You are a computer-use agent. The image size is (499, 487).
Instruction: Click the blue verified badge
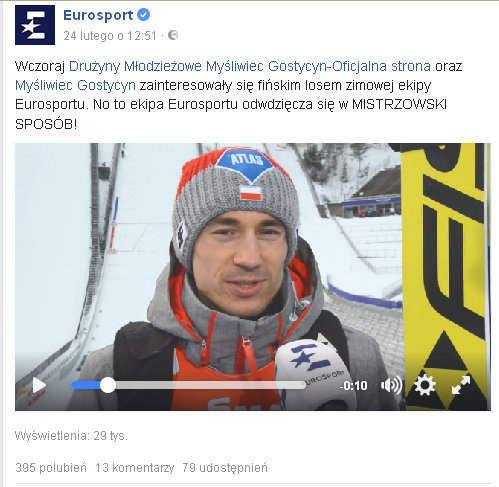coord(144,15)
